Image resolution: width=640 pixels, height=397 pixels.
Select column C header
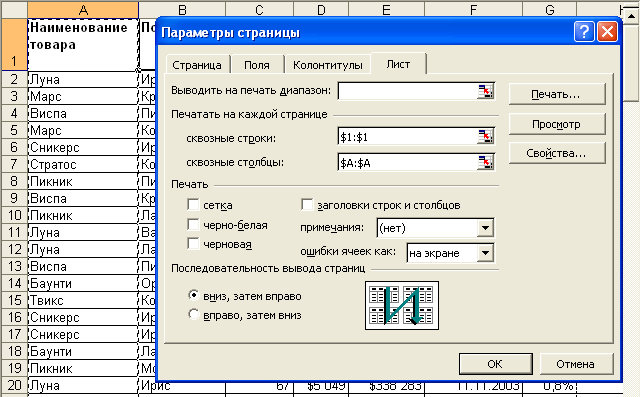[259, 10]
